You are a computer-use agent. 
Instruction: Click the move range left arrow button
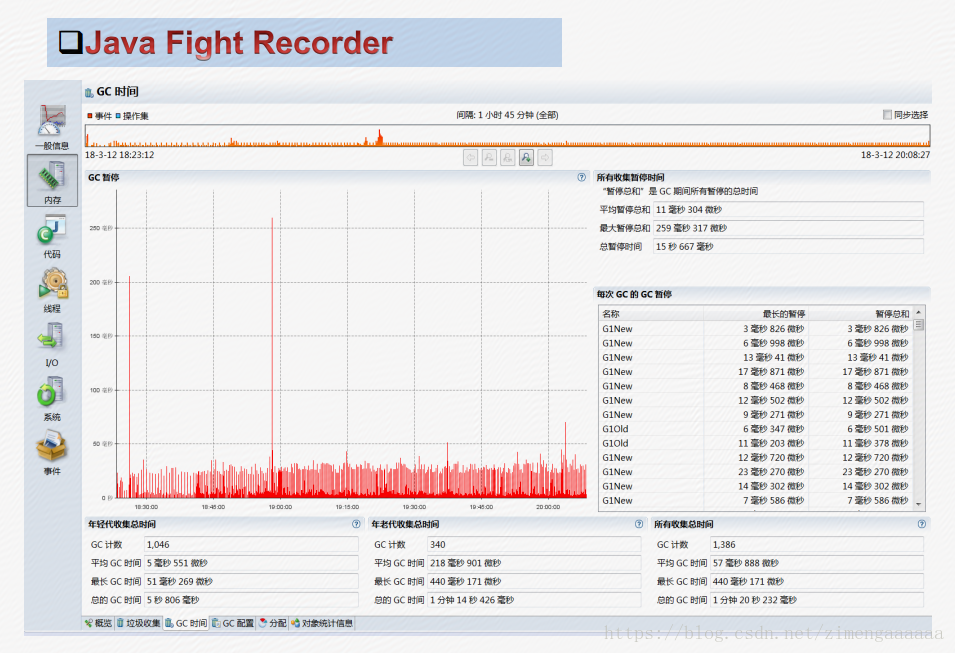(470, 158)
